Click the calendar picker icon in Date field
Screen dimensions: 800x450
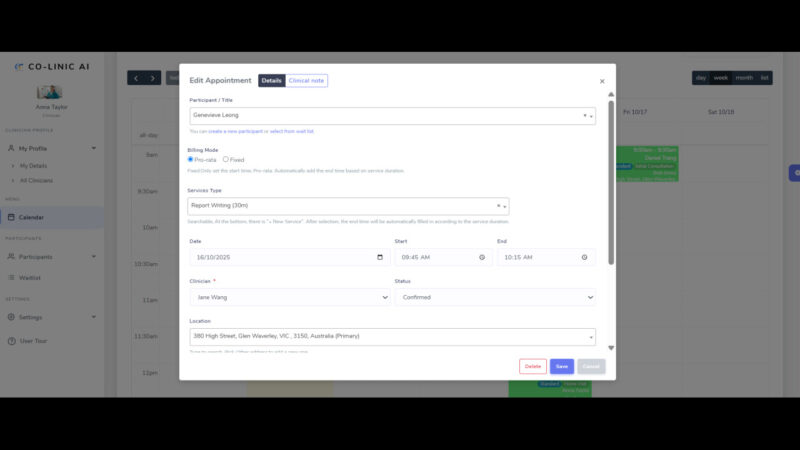380,257
